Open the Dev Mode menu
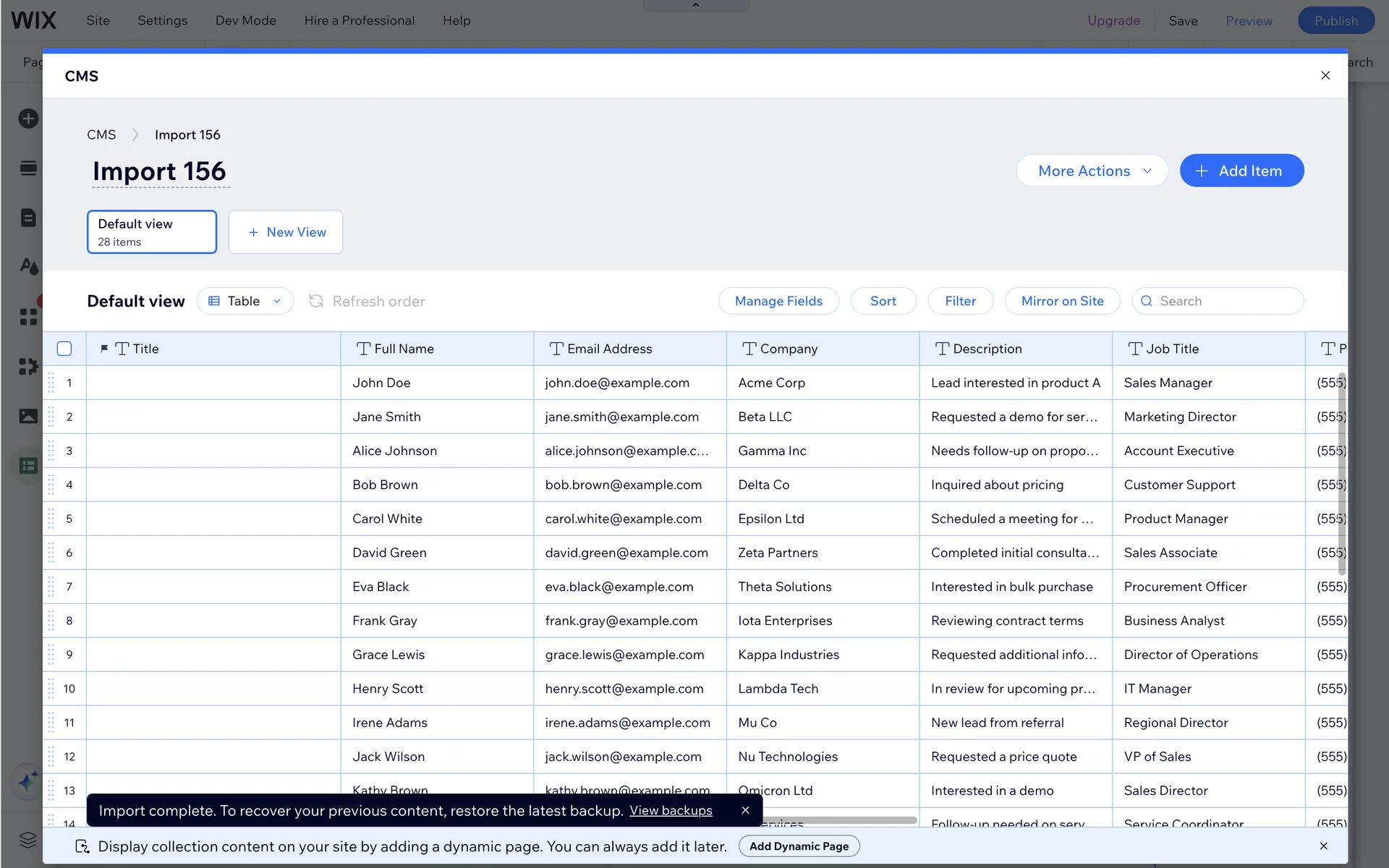The image size is (1389, 868). coord(245,20)
